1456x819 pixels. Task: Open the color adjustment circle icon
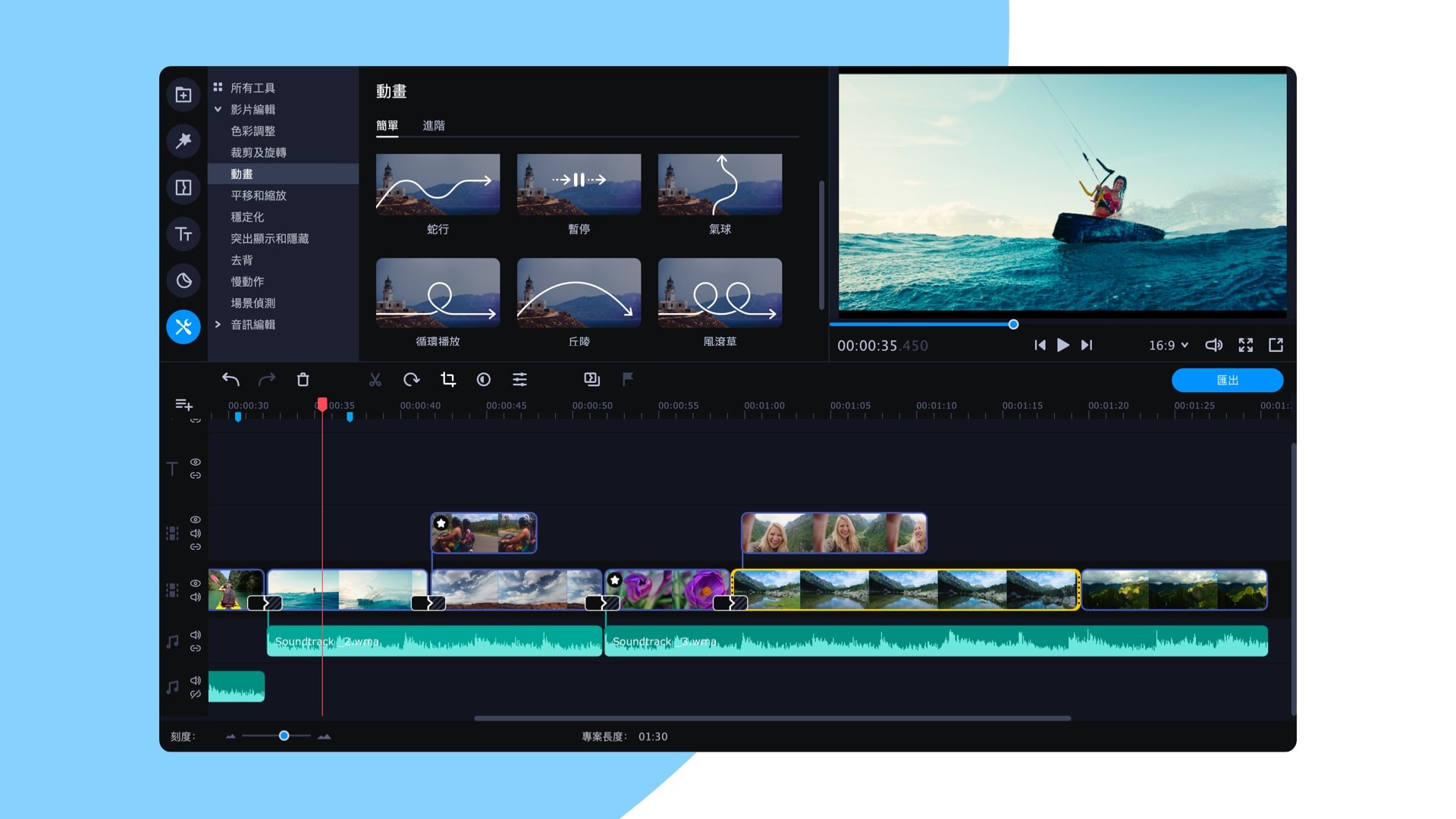click(x=484, y=380)
